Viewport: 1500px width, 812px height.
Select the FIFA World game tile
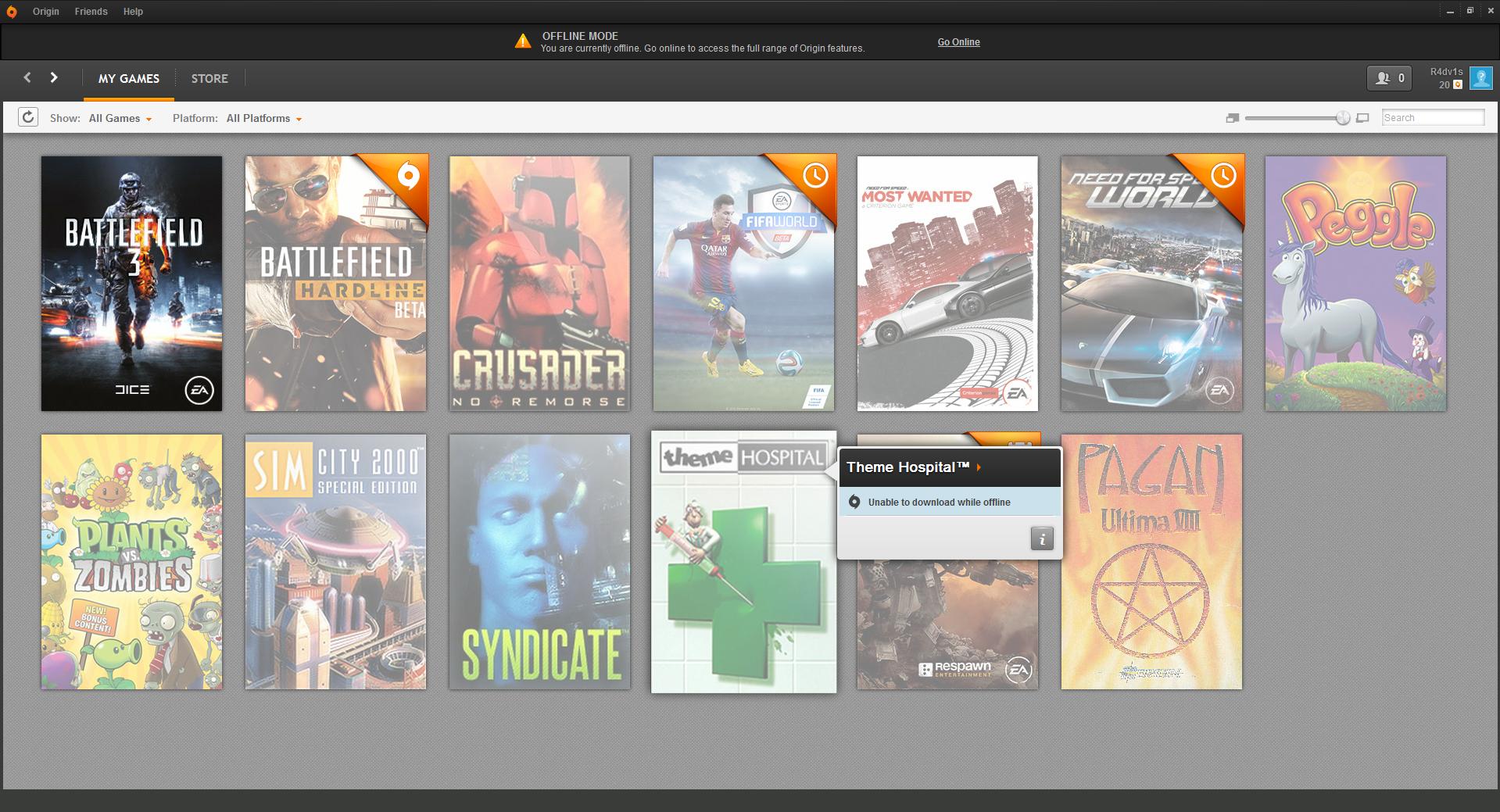click(743, 283)
